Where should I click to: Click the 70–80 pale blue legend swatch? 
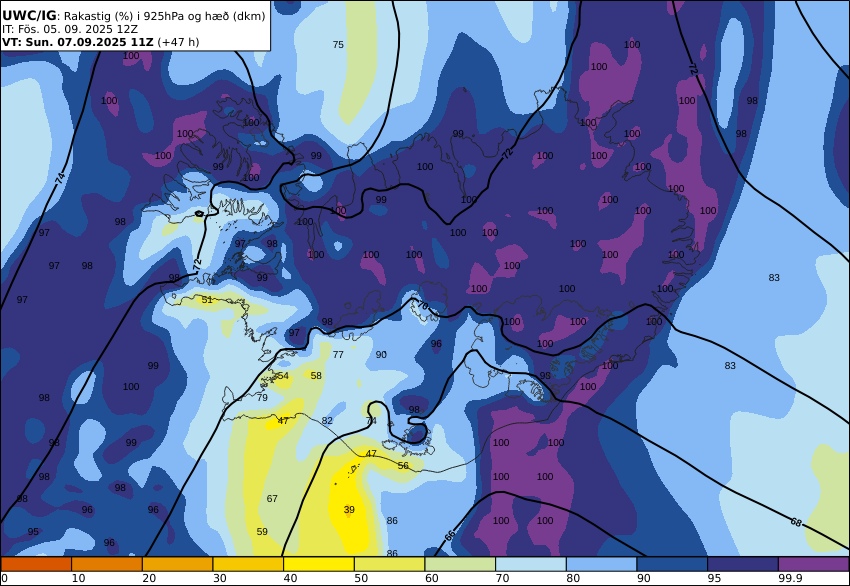531,564
